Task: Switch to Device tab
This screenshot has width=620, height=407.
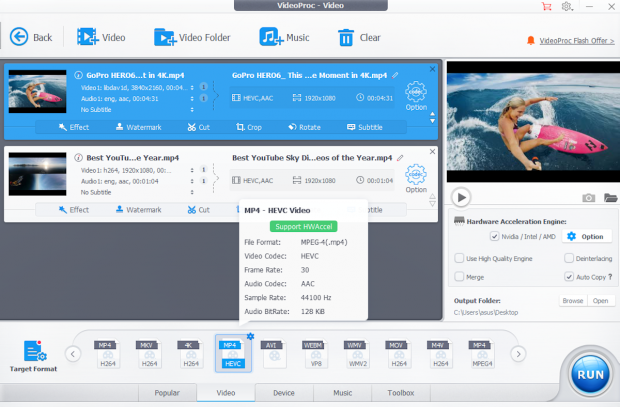Action: (284, 393)
